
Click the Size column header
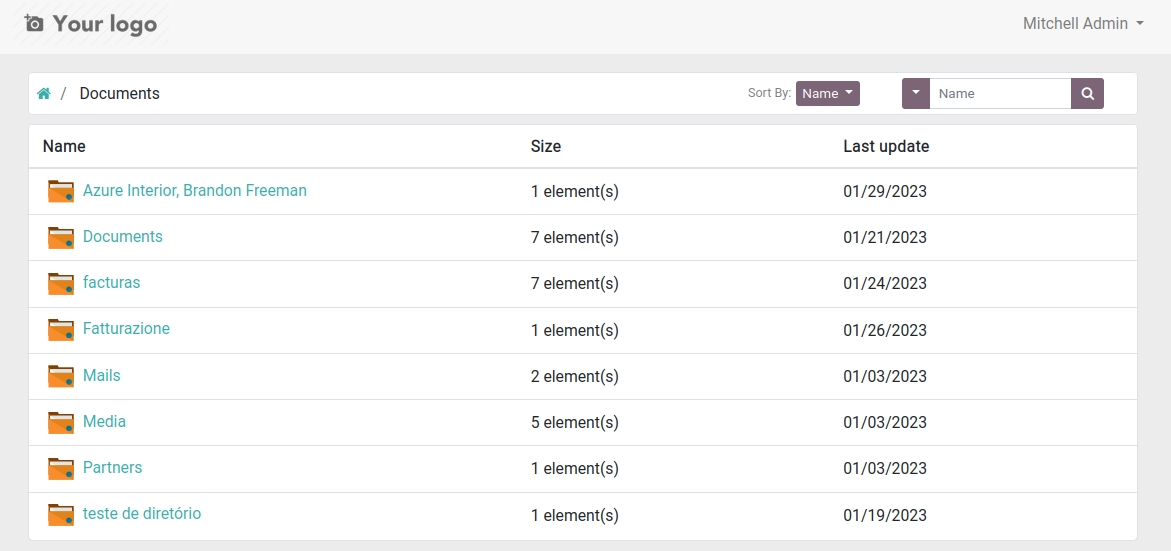point(545,146)
